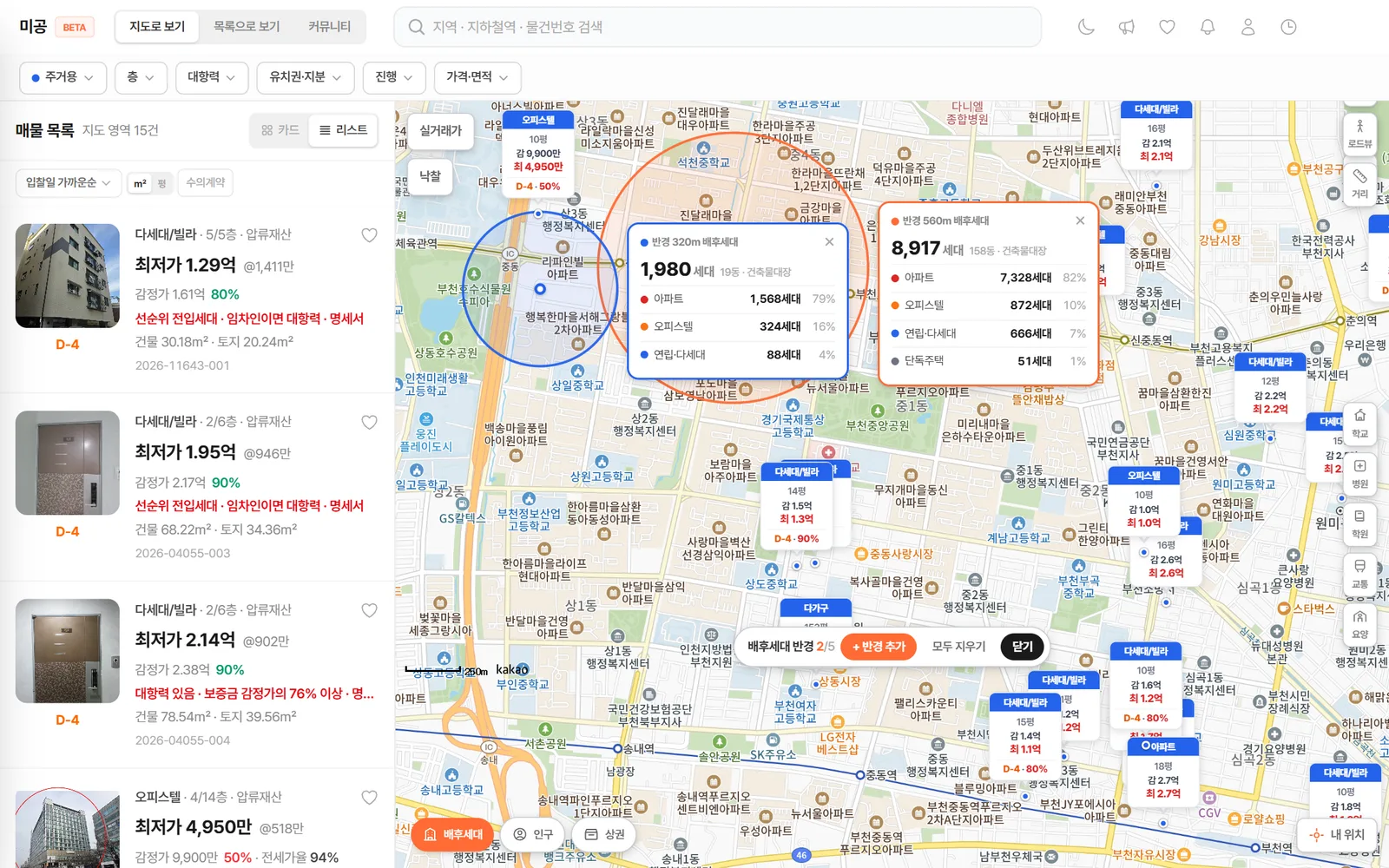1389x868 pixels.
Task: Select 커뮤니티 tab
Action: [329, 27]
